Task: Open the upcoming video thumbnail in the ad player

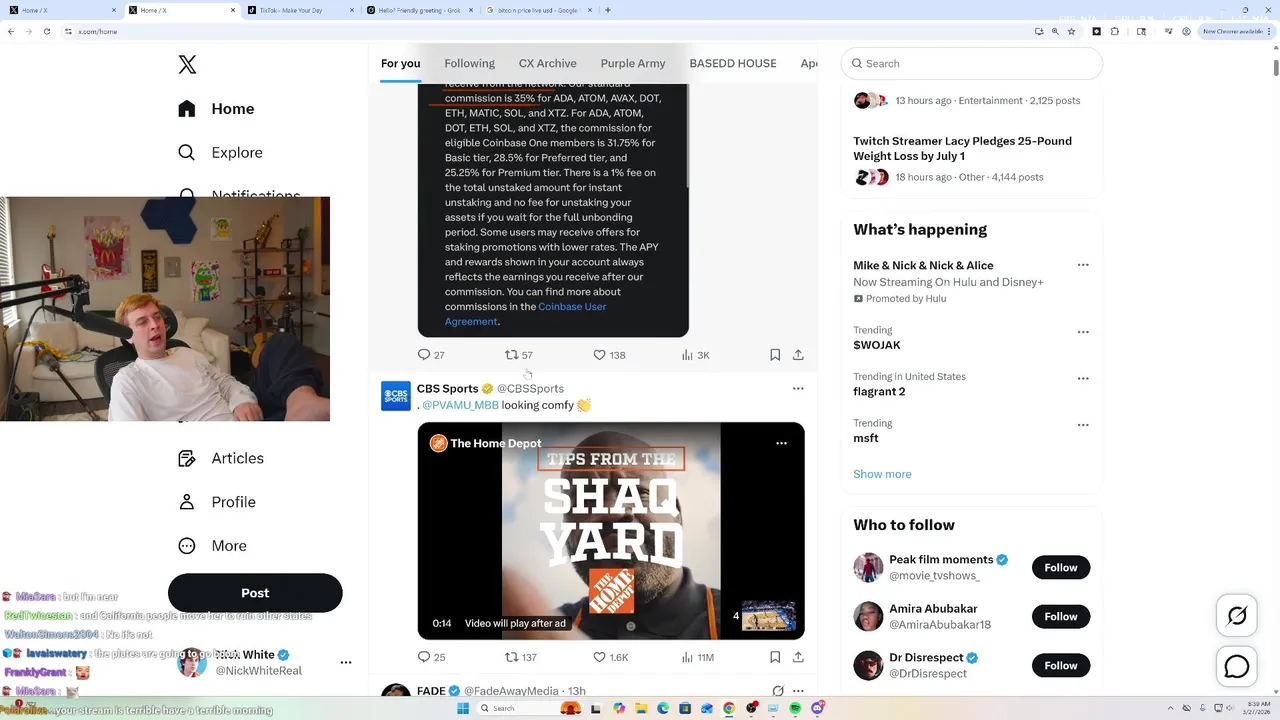Action: (x=768, y=616)
